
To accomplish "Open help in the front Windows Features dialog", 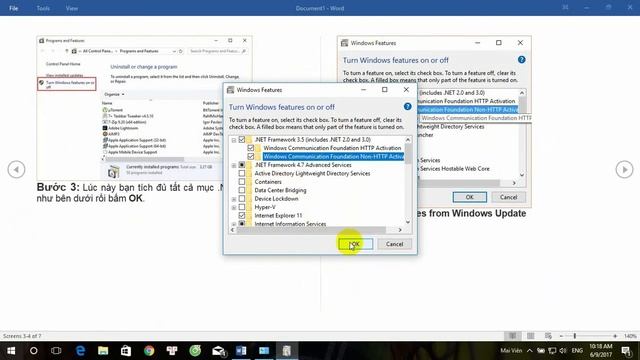I will (407, 107).
